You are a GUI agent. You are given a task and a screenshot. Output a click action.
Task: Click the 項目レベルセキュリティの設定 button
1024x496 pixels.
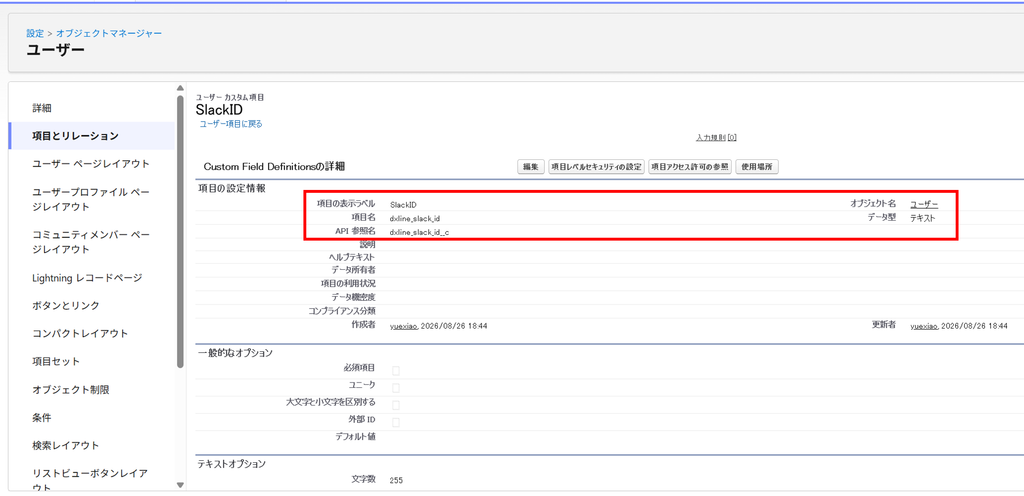click(596, 167)
